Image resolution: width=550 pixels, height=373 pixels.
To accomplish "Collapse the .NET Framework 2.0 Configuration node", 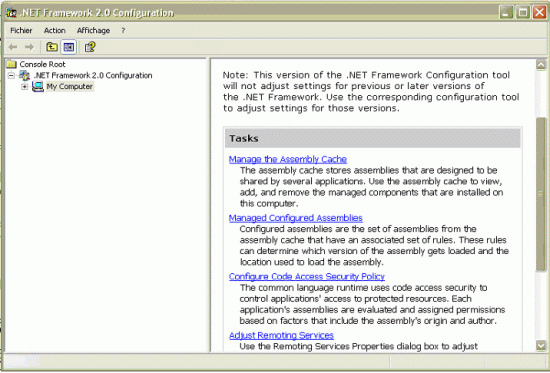I will (x=11, y=75).
